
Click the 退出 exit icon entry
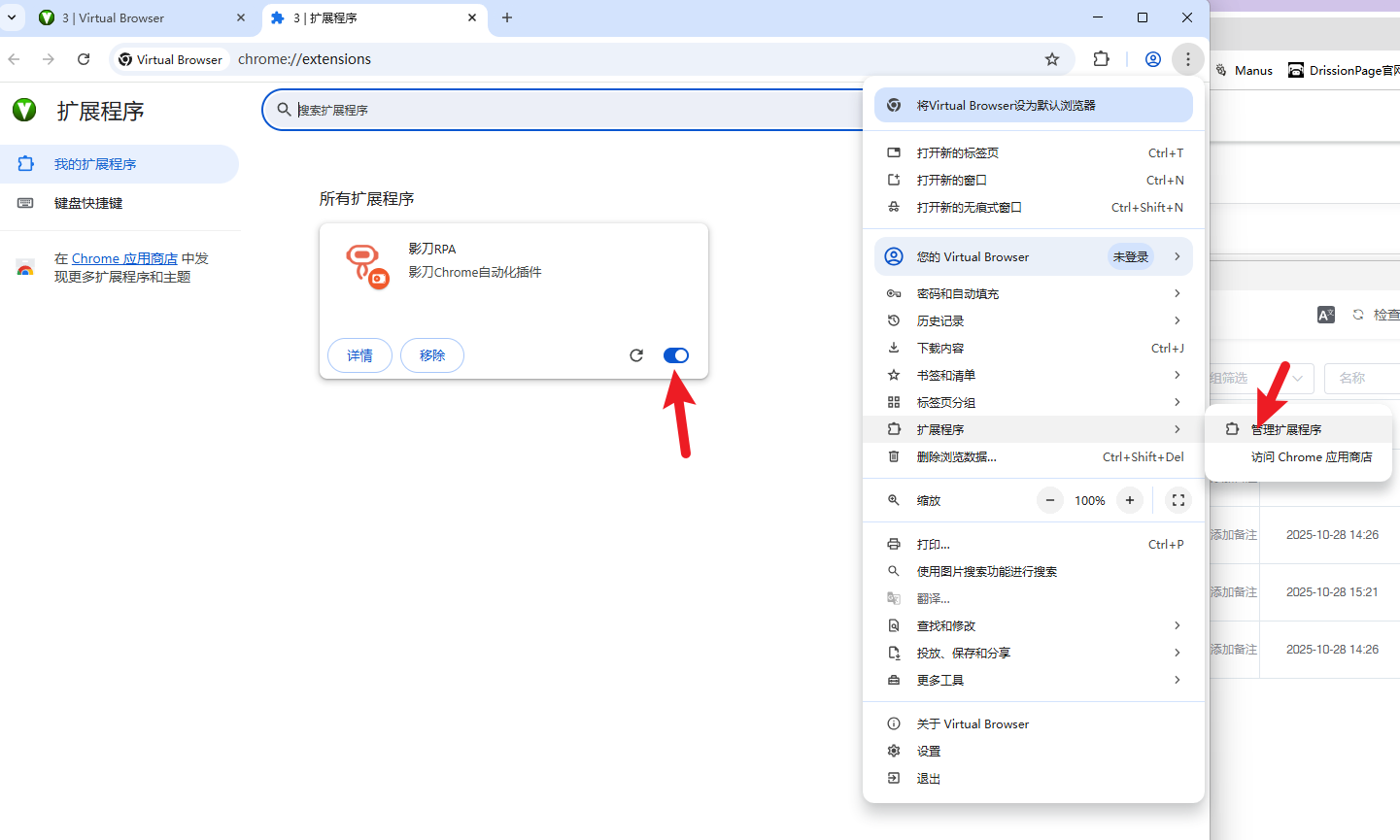894,778
